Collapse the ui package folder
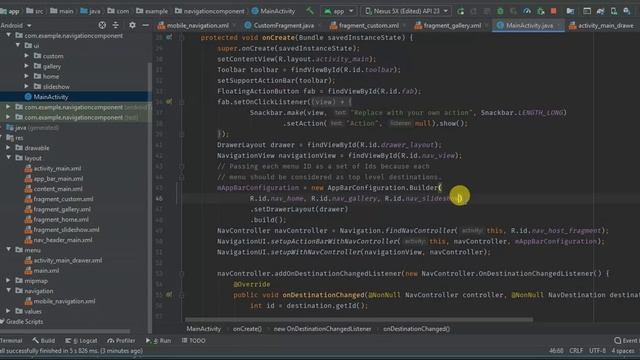The height and width of the screenshot is (360, 640). click(x=18, y=45)
